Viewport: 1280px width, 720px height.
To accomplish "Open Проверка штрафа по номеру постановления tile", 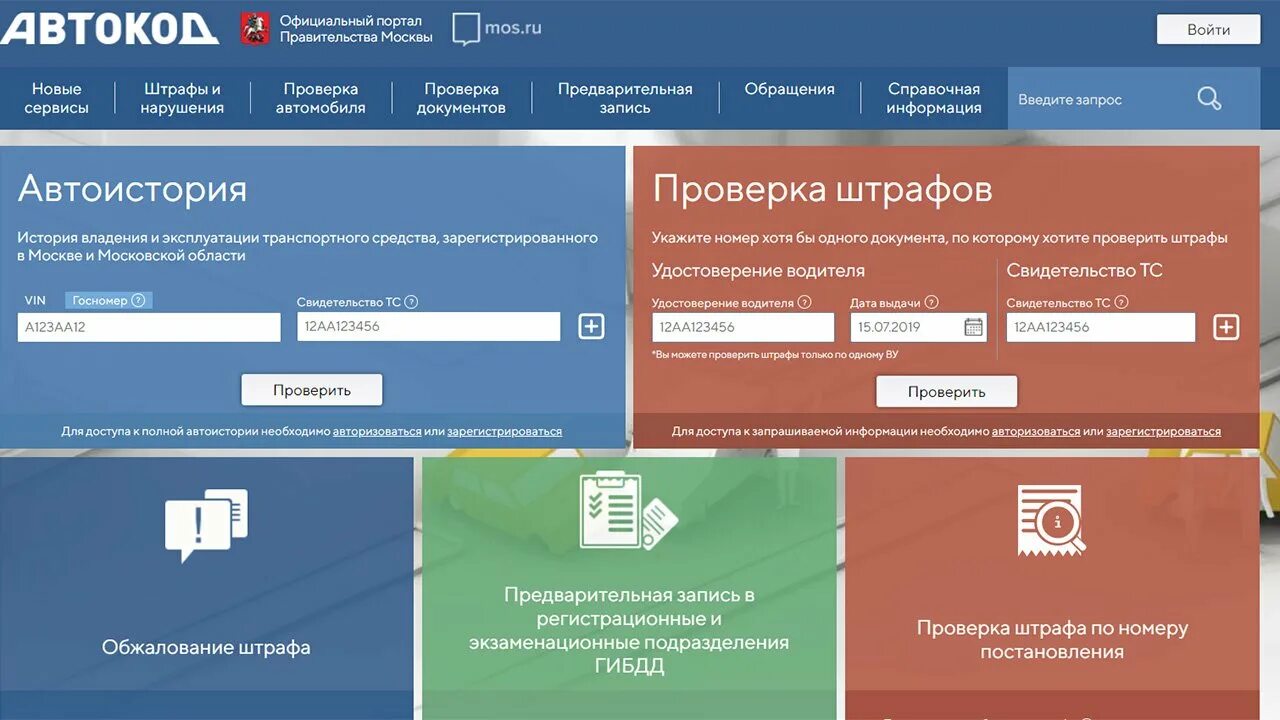I will tap(1052, 588).
